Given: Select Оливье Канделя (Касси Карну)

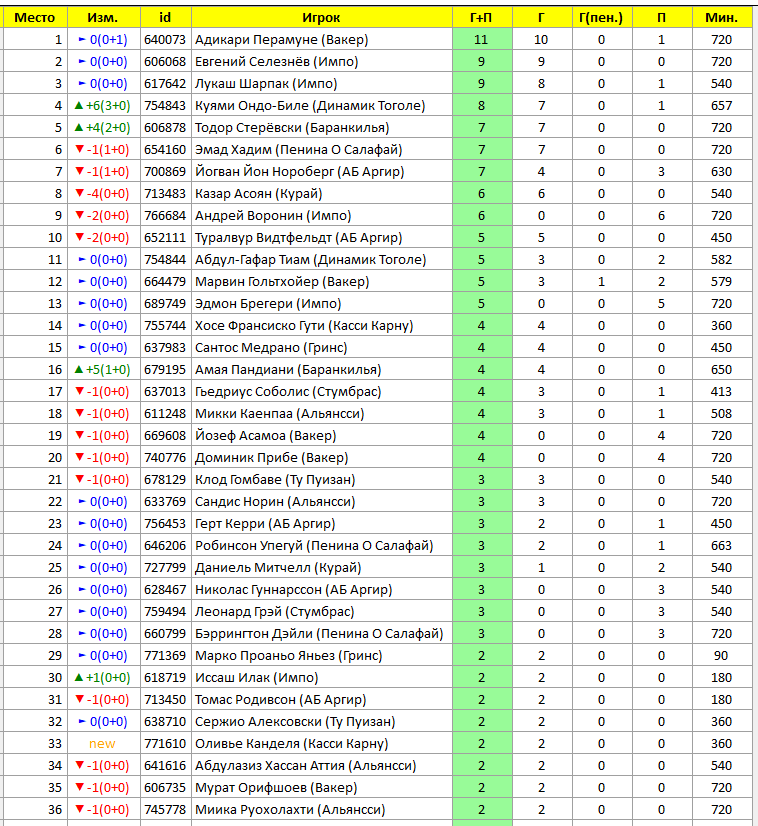Looking at the screenshot, I should (292, 743).
